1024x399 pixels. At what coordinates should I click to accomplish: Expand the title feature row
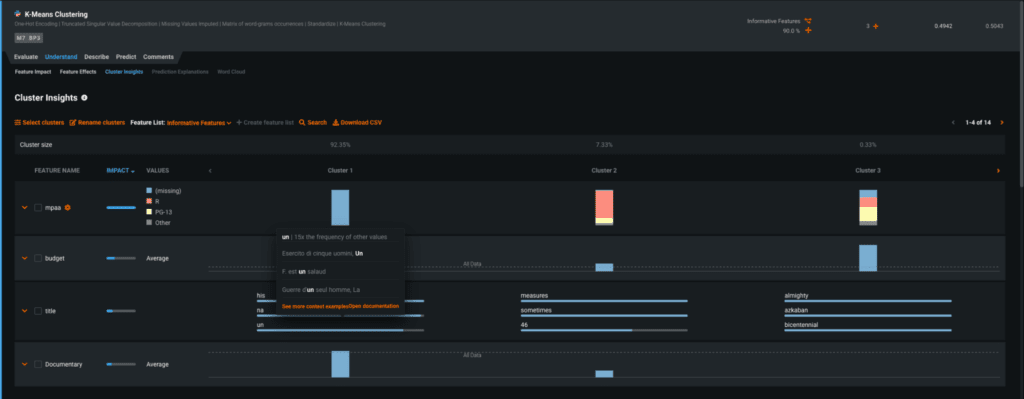point(25,311)
